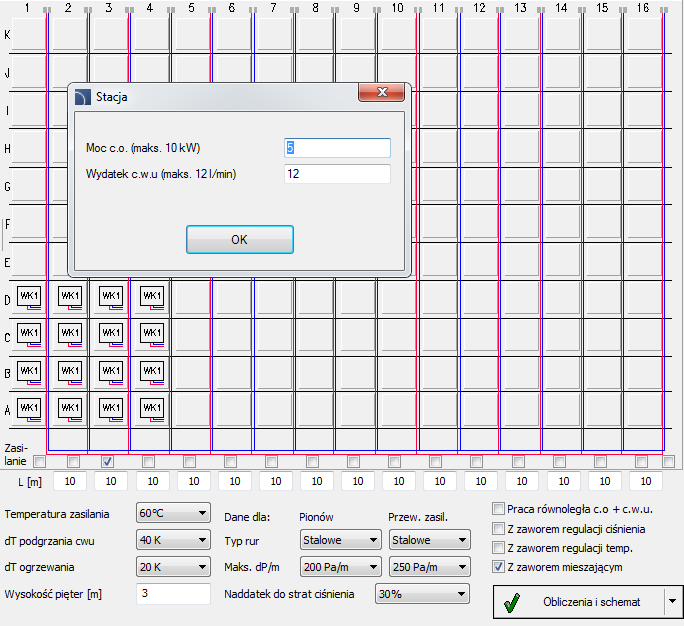This screenshot has height=626, width=684.
Task: Select WK1 station in row D, column 4
Action: 152,296
